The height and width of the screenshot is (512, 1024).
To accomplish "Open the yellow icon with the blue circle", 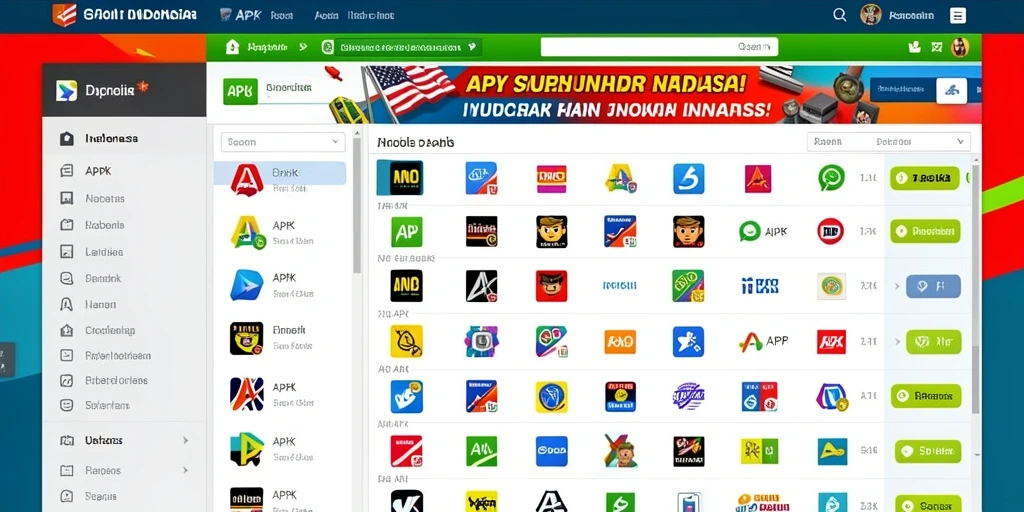I will [x=551, y=396].
